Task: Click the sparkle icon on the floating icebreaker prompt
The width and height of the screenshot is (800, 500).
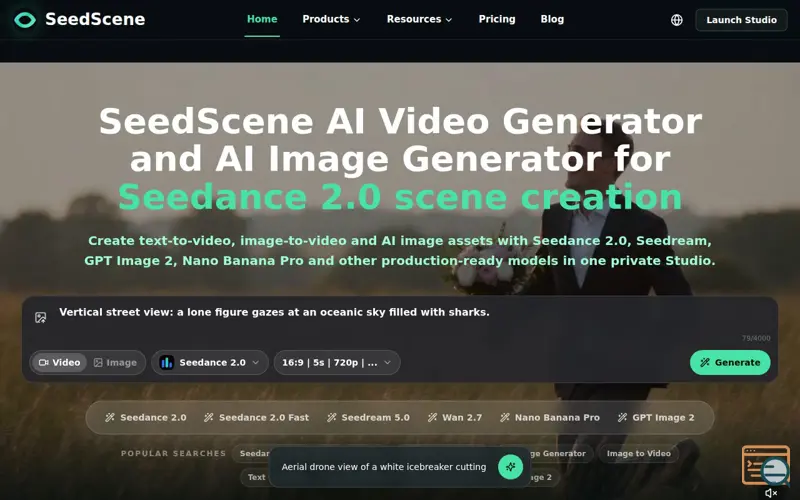Action: tap(510, 466)
